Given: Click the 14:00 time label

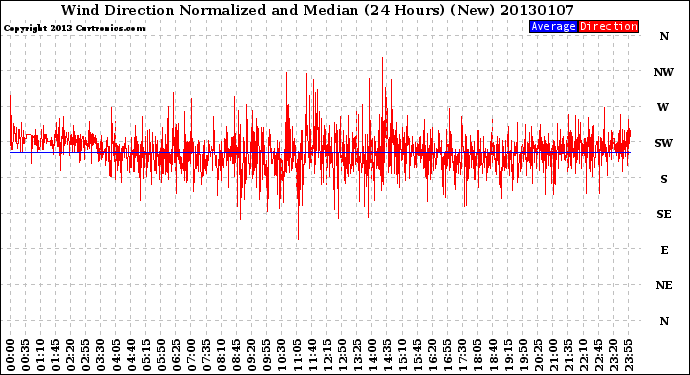Looking at the screenshot, I should (372, 355).
